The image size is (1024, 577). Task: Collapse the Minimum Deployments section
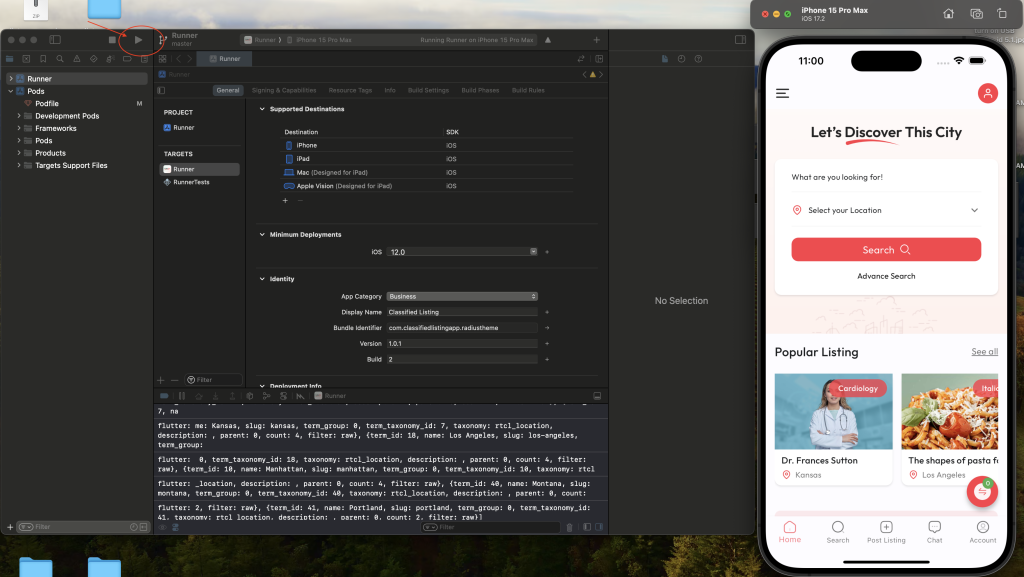click(262, 234)
